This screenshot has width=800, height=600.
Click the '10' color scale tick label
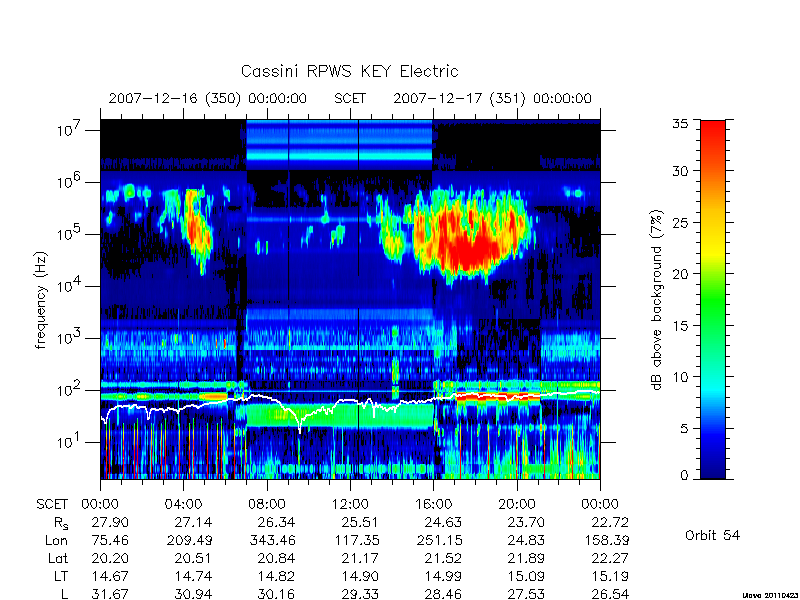pos(680,377)
